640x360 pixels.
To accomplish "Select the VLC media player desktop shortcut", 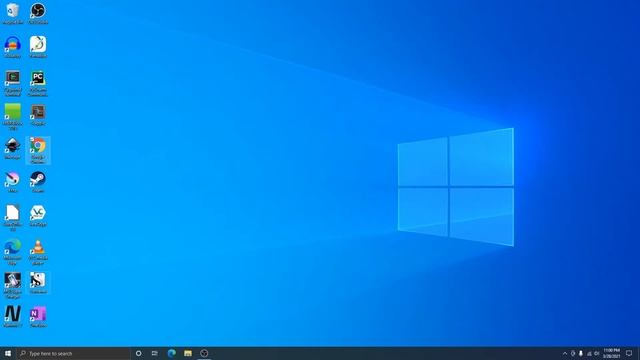I will (38, 252).
